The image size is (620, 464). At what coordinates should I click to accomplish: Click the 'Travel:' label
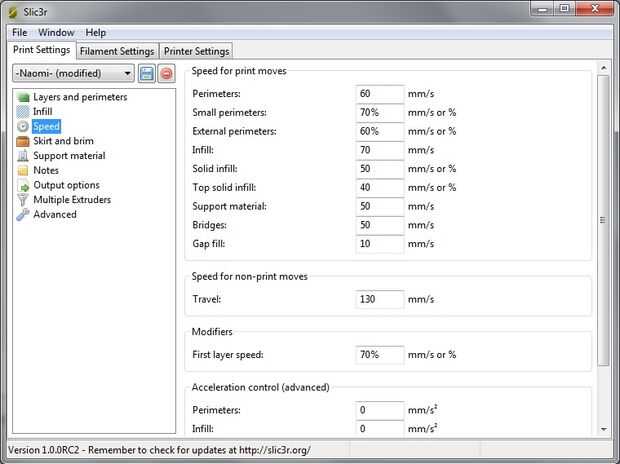tap(207, 299)
